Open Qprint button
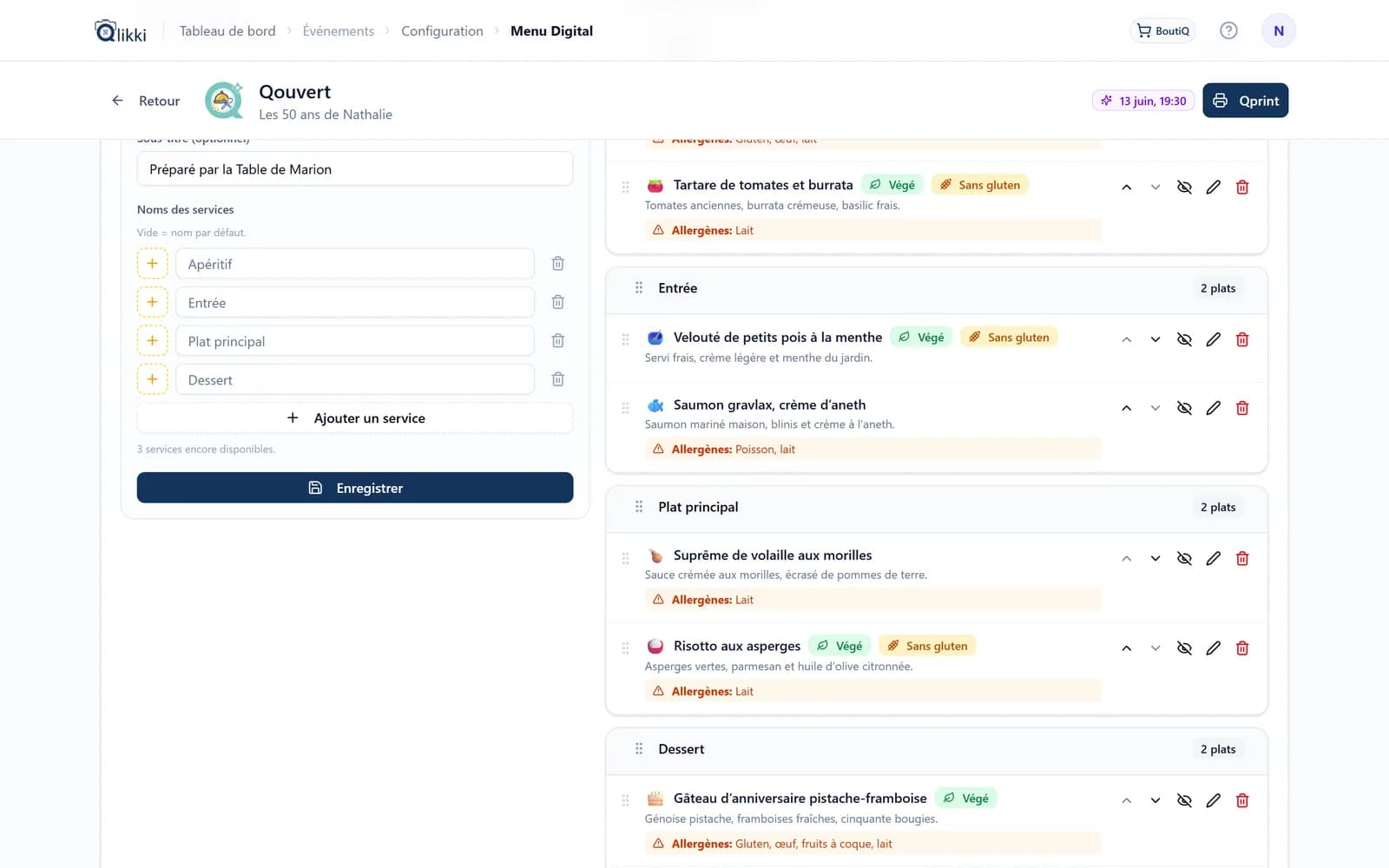This screenshot has height=868, width=1389. click(1245, 101)
